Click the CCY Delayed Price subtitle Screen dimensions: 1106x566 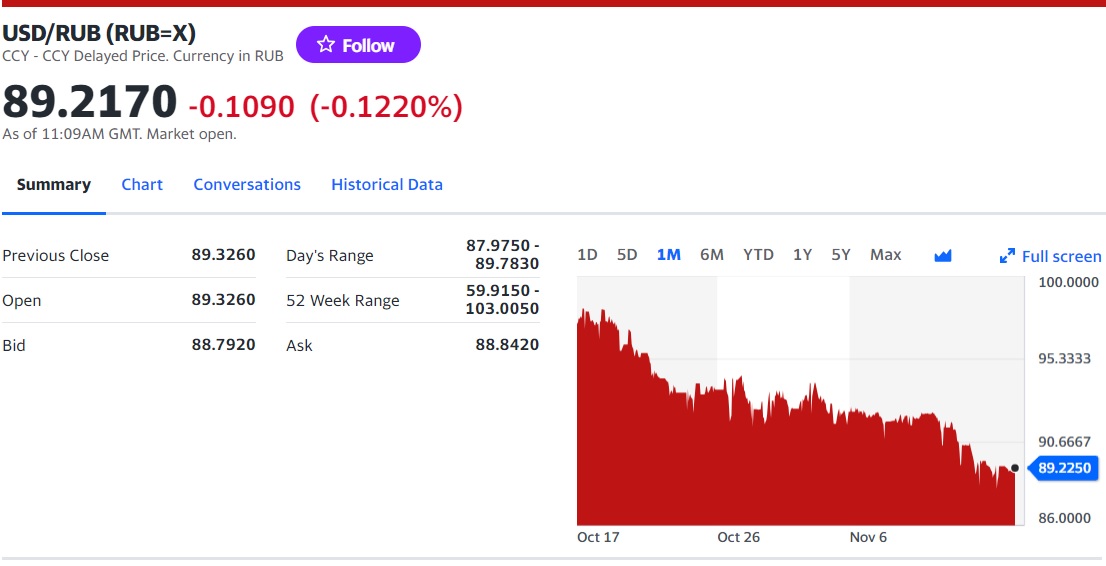(142, 56)
